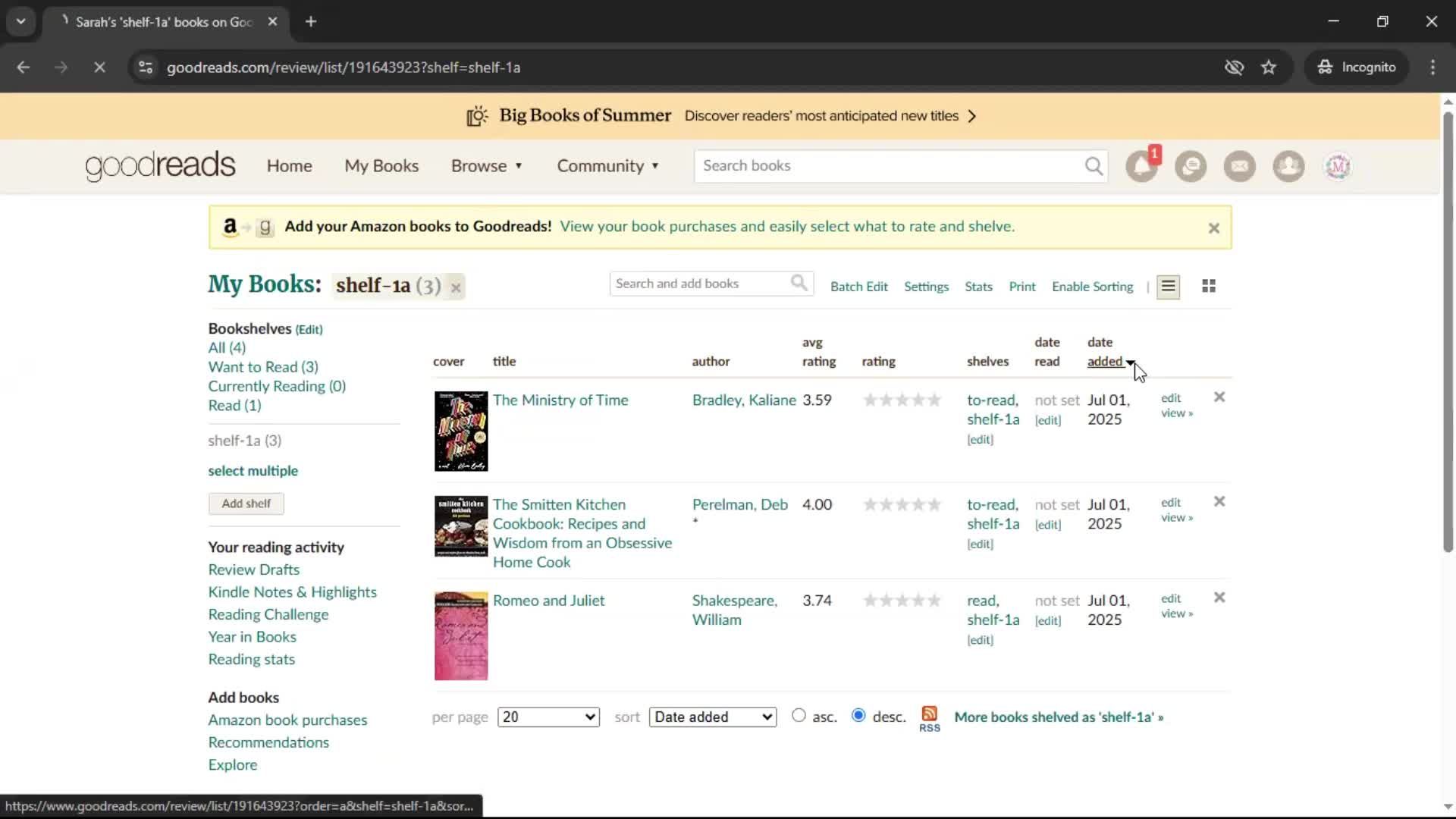View site information icon in address bar

(x=146, y=67)
